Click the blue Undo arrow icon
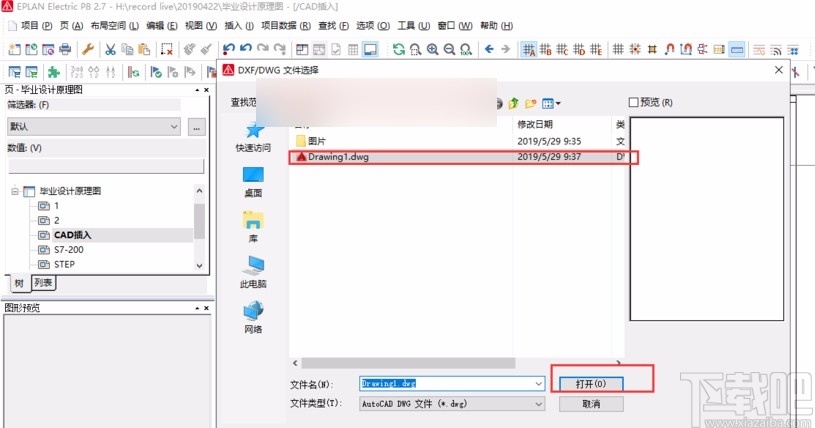 coord(245,49)
